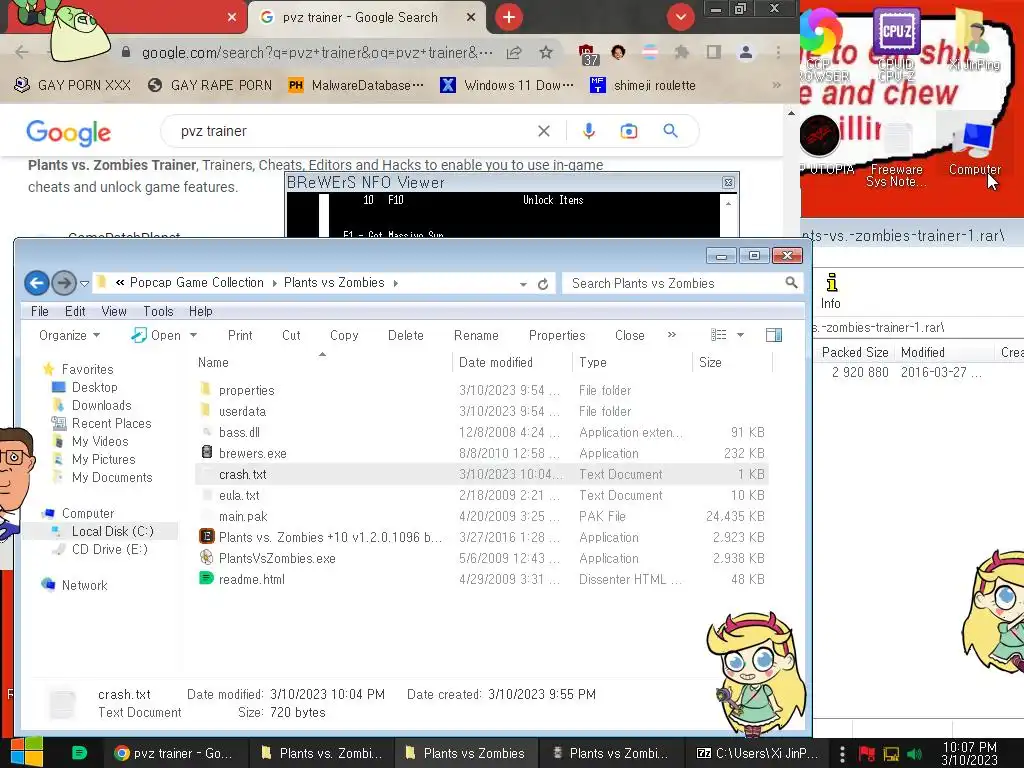
Task: Open recent locations arrow next to Forward
Action: pos(84,283)
